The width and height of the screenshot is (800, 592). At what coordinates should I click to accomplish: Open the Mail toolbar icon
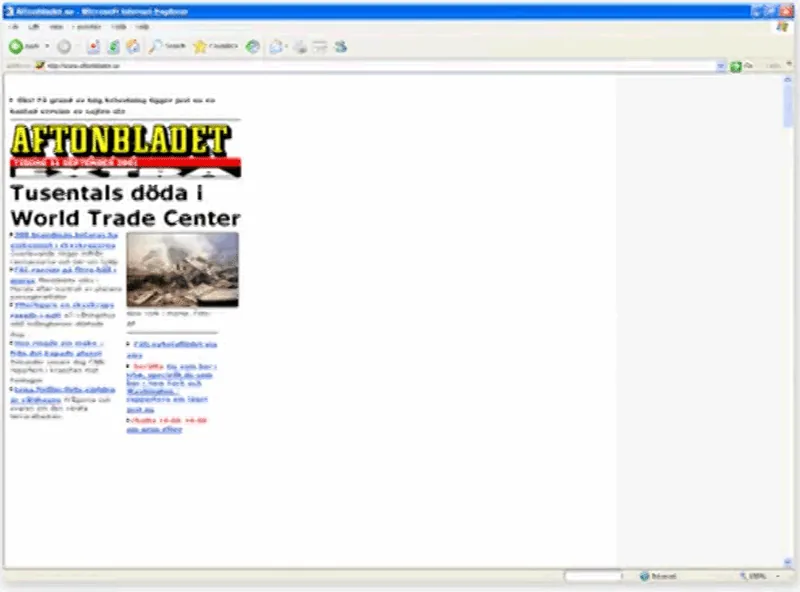(x=276, y=46)
